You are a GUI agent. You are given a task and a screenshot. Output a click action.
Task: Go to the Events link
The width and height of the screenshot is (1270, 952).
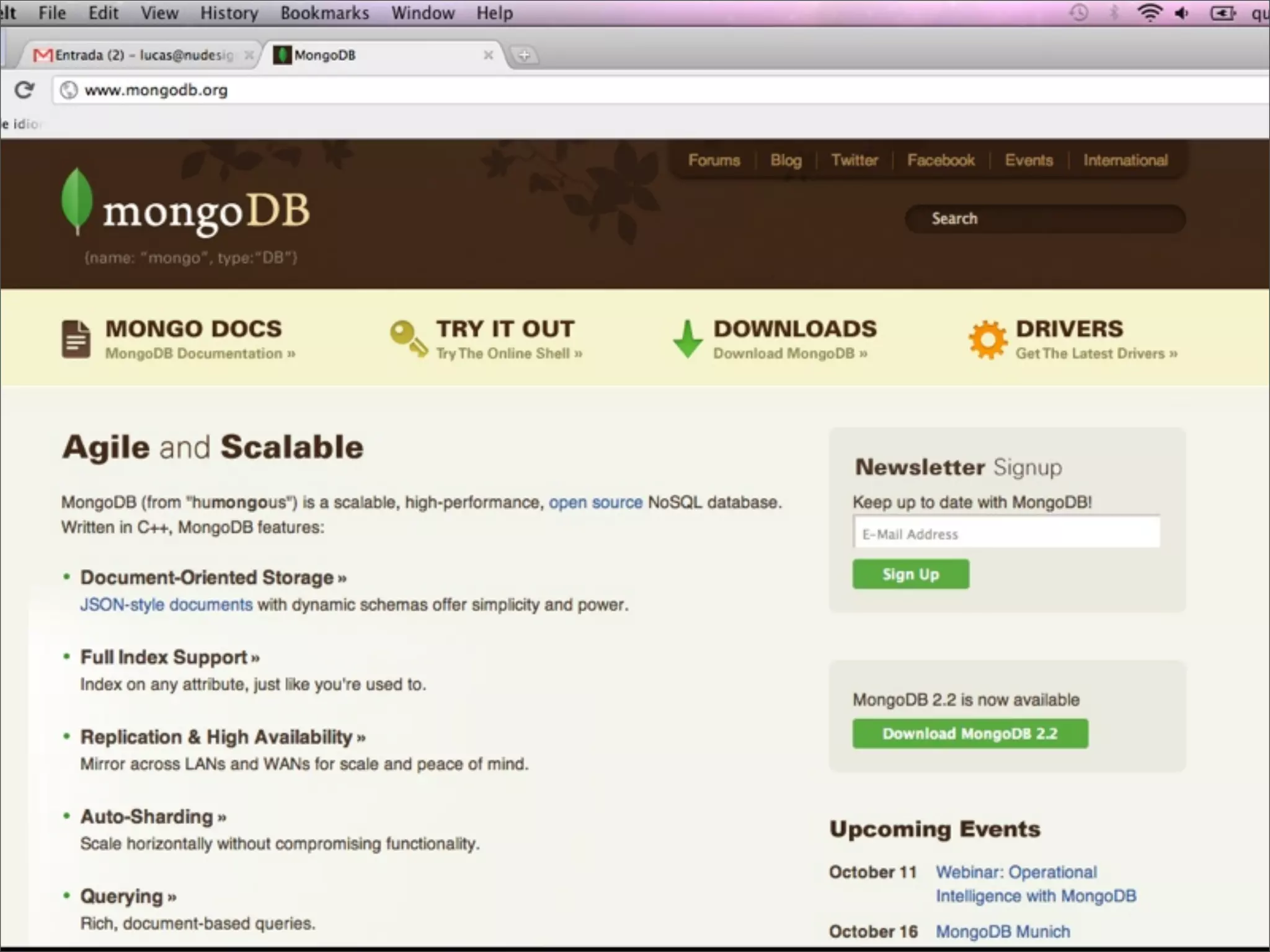[x=1029, y=161]
